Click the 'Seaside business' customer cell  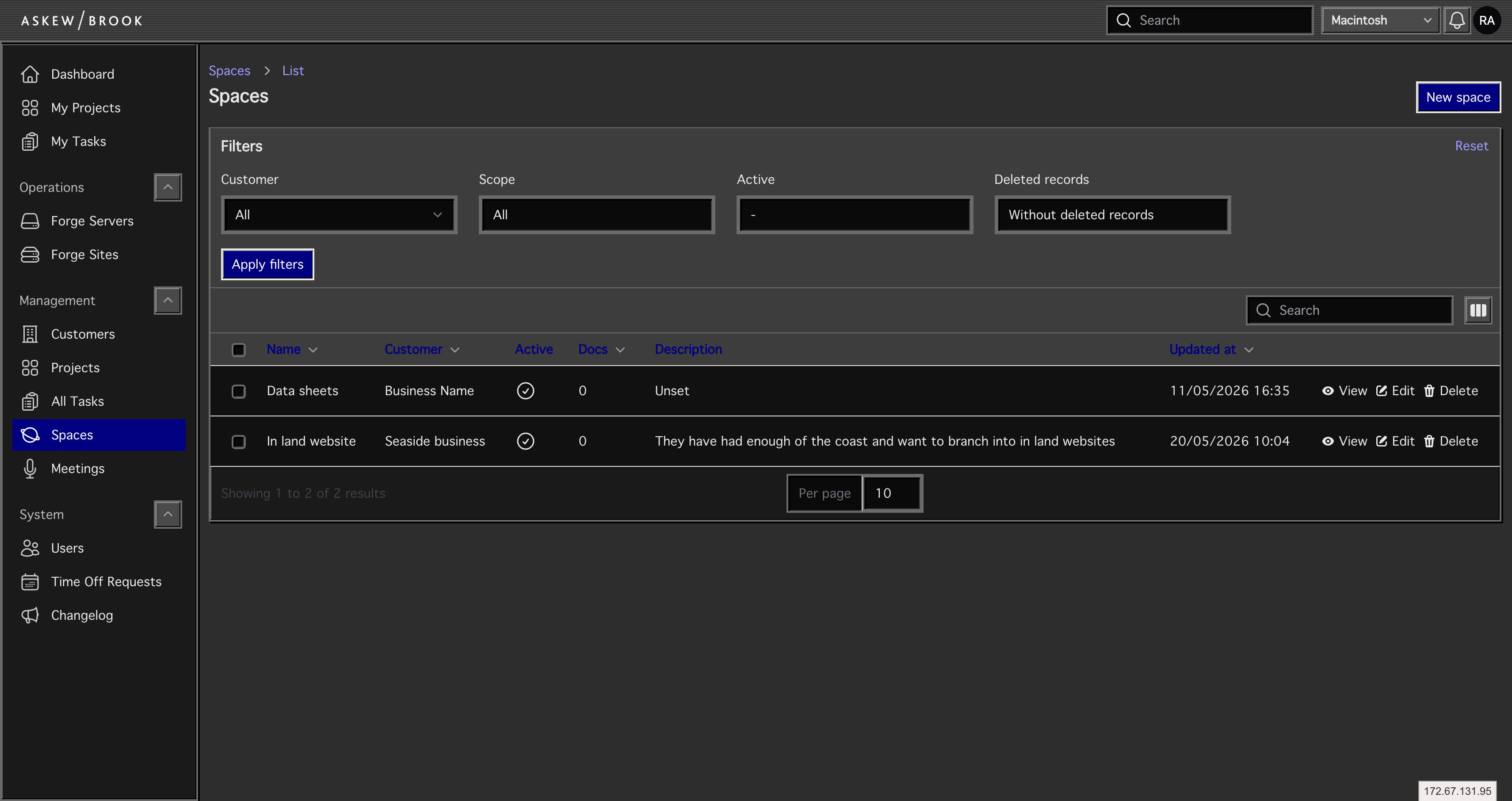[x=435, y=441]
